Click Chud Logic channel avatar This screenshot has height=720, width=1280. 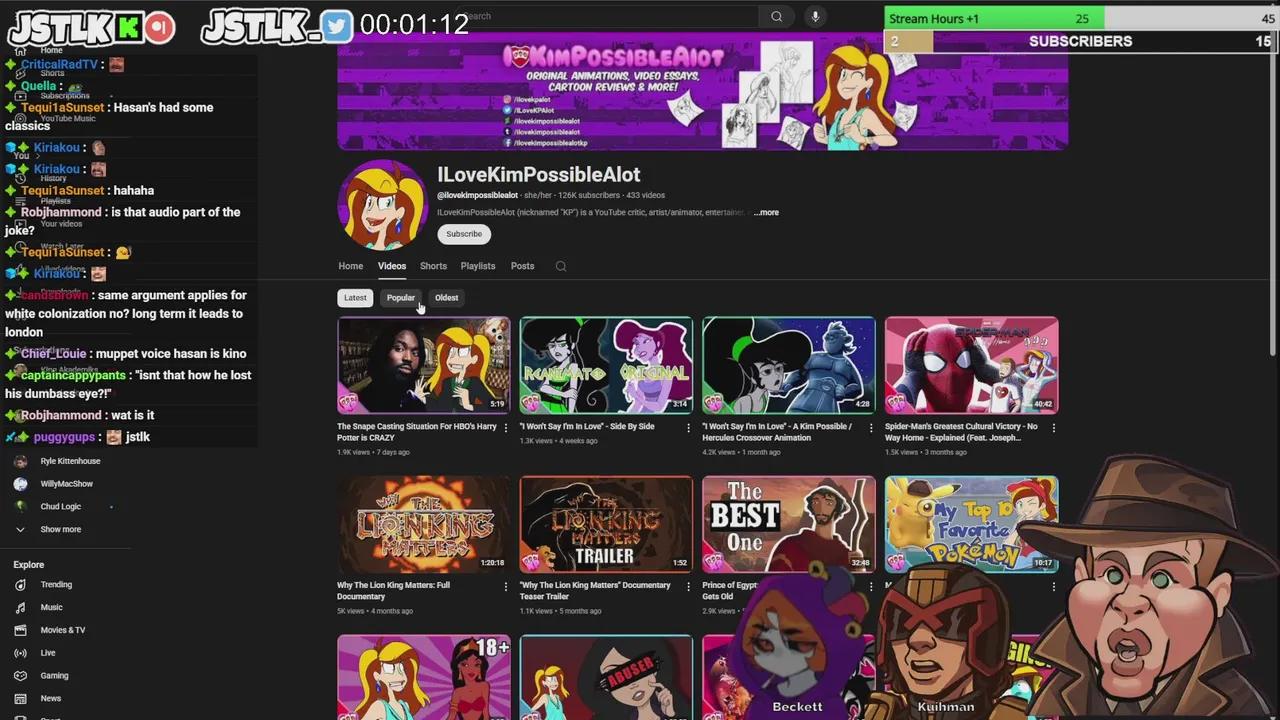pyautogui.click(x=20, y=507)
